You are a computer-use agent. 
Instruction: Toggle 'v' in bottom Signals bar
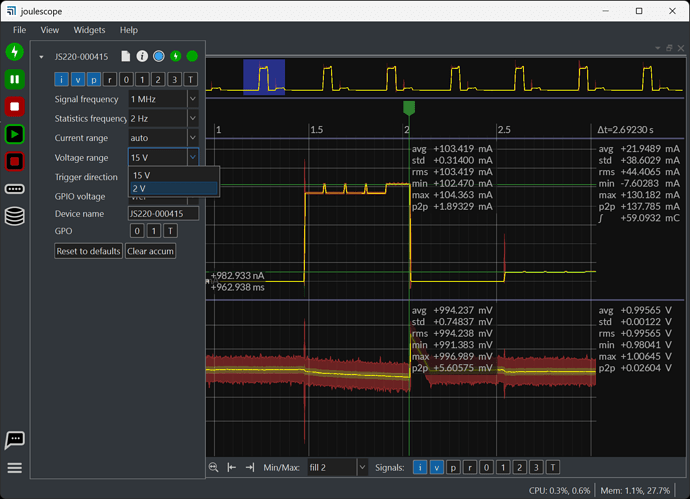pos(437,467)
